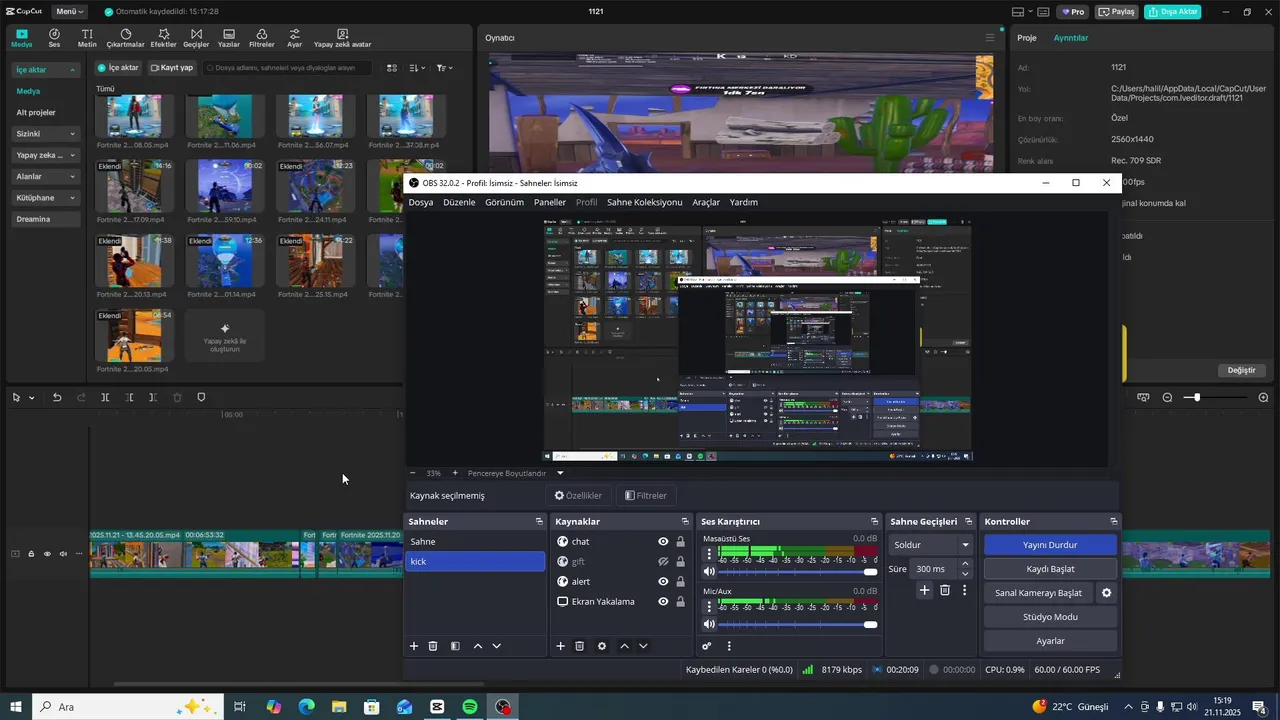Open the Paneller menu in OBS
This screenshot has width=1280, height=720.
tap(550, 202)
